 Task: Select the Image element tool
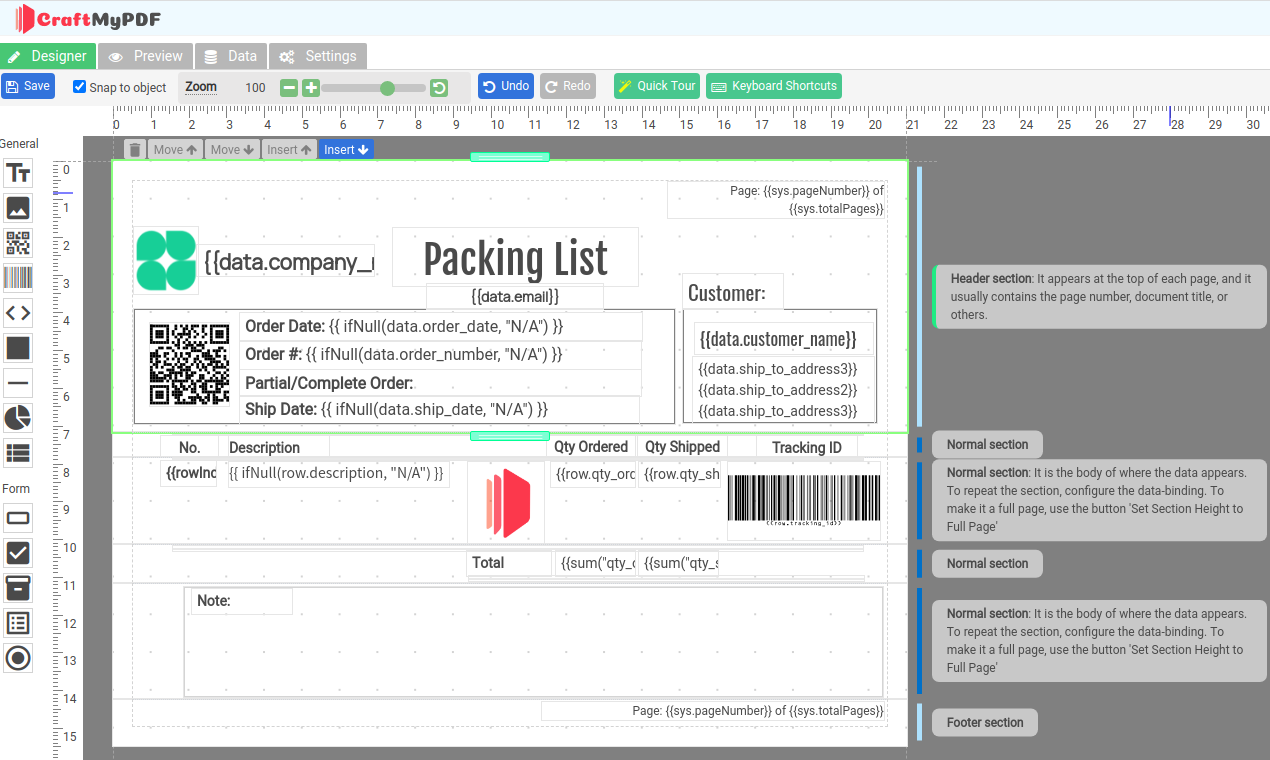point(17,208)
